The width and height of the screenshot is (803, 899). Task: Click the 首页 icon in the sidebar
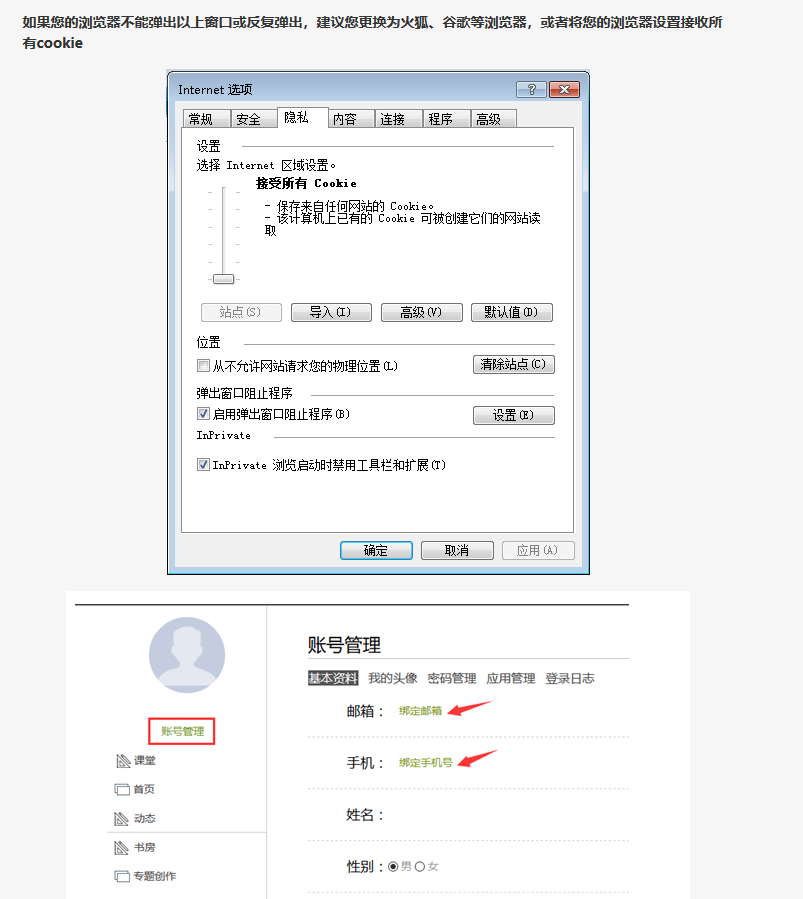pyautogui.click(x=122, y=790)
